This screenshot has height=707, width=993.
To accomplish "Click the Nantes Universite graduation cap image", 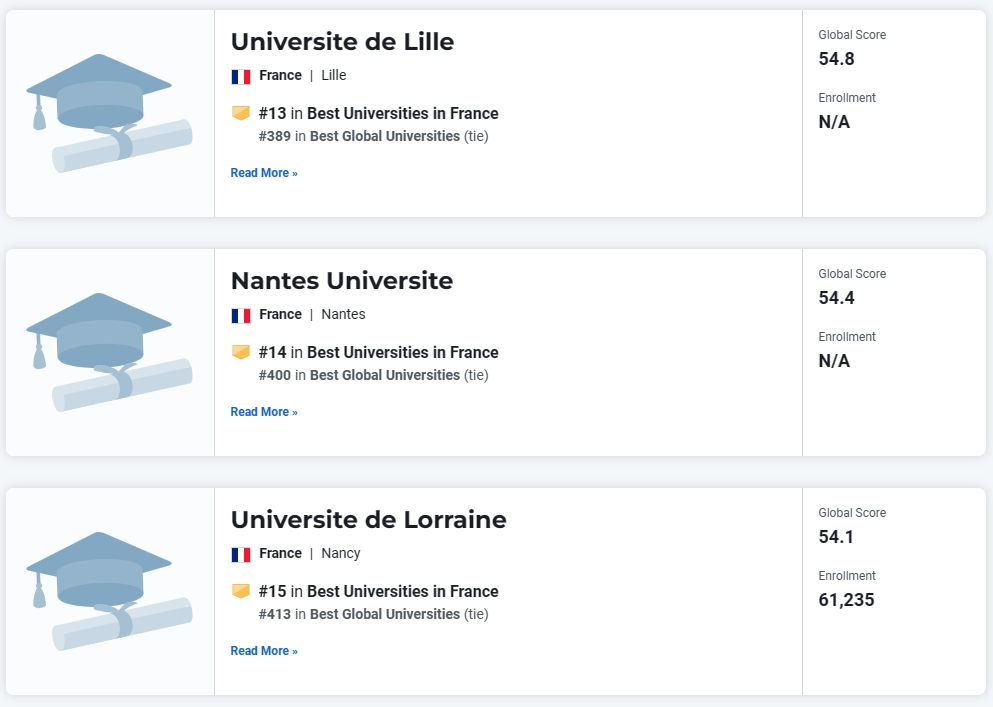I will [x=109, y=352].
